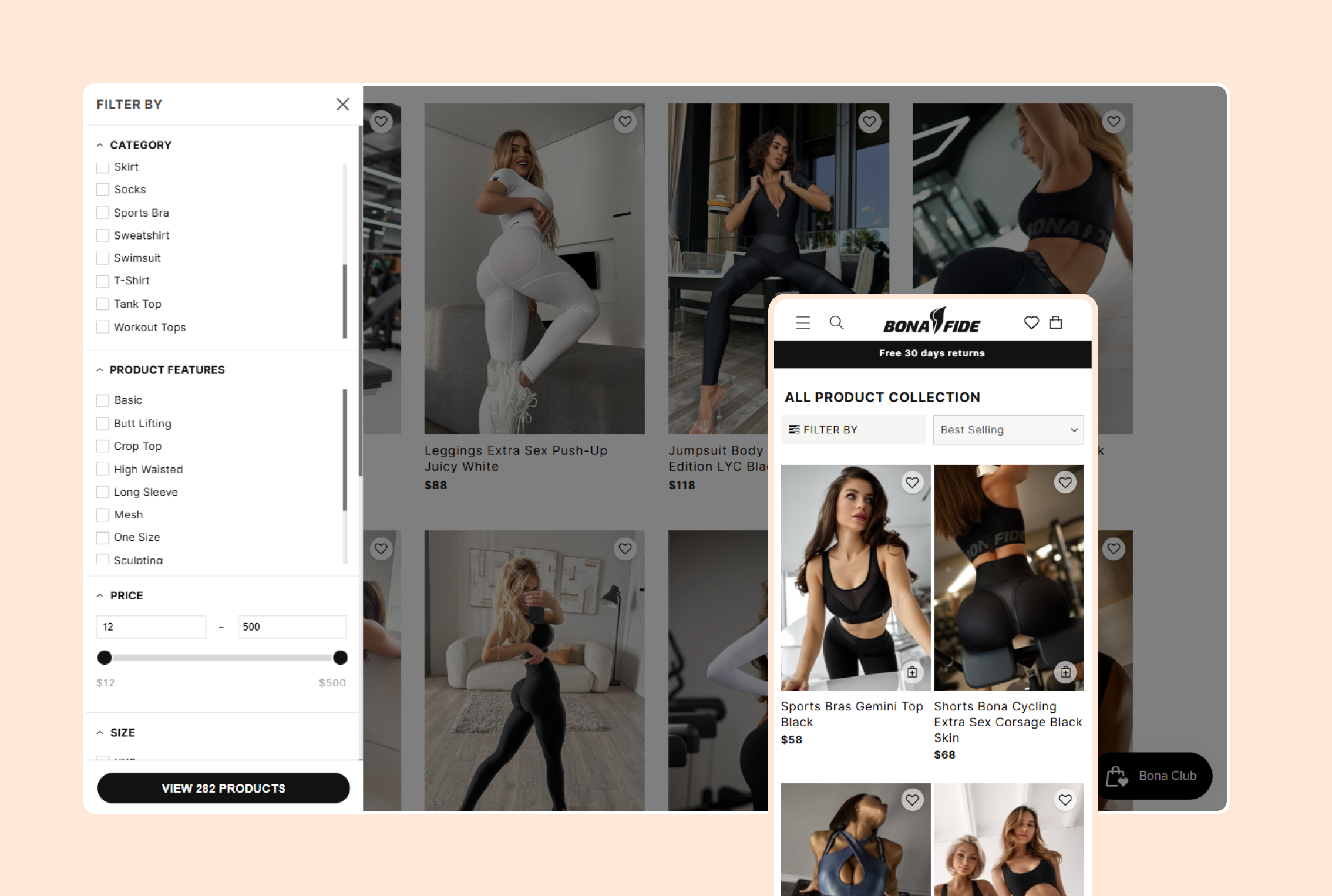Click the wishlist heart icon in mobile header
The height and width of the screenshot is (896, 1332).
click(x=1031, y=322)
